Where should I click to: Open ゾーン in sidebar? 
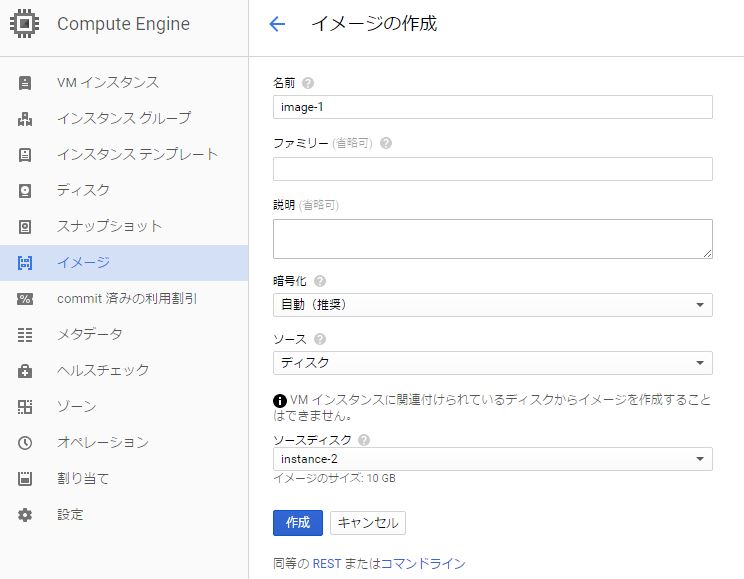point(124,407)
